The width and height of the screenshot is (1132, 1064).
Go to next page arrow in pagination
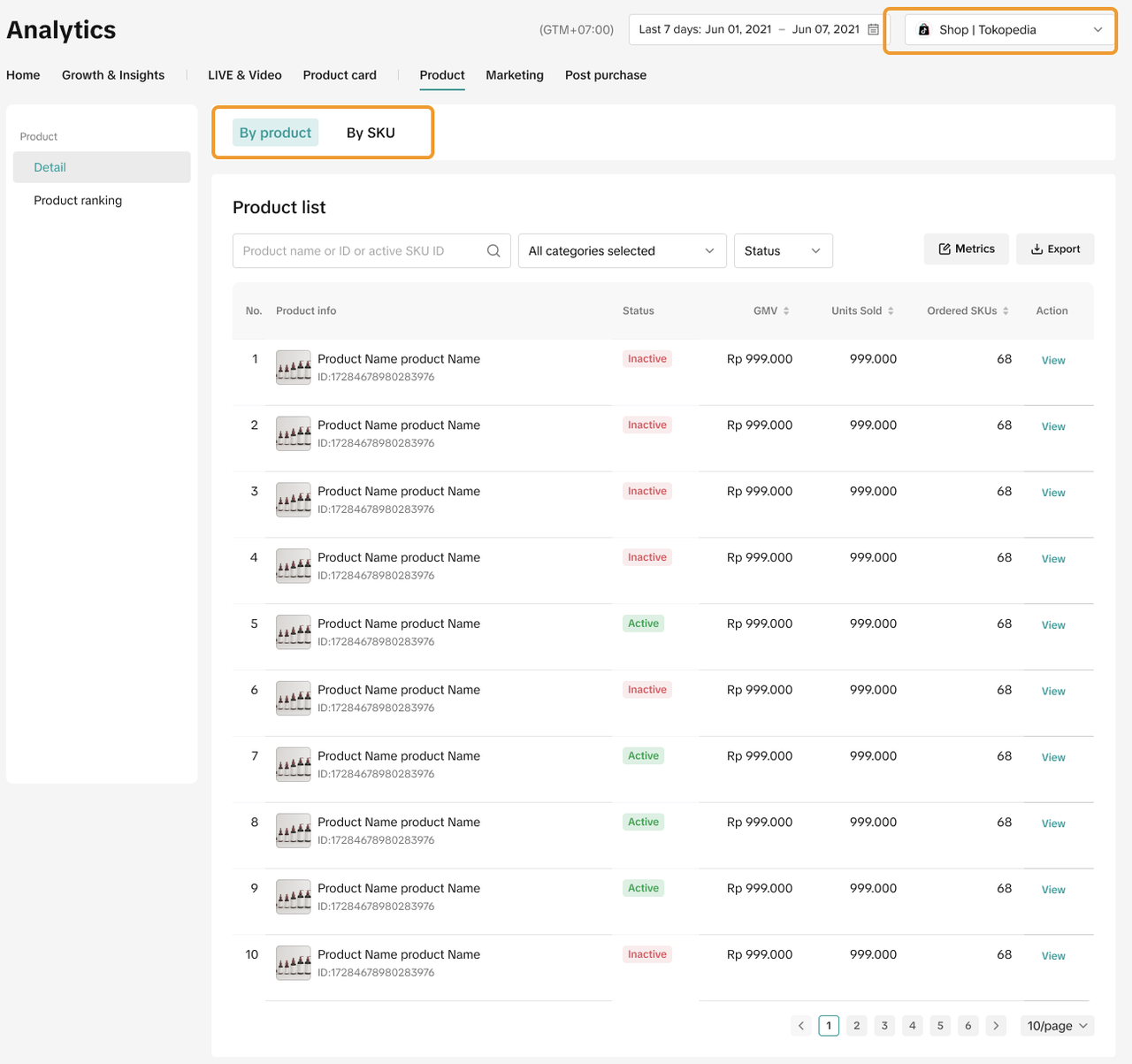click(x=996, y=1026)
